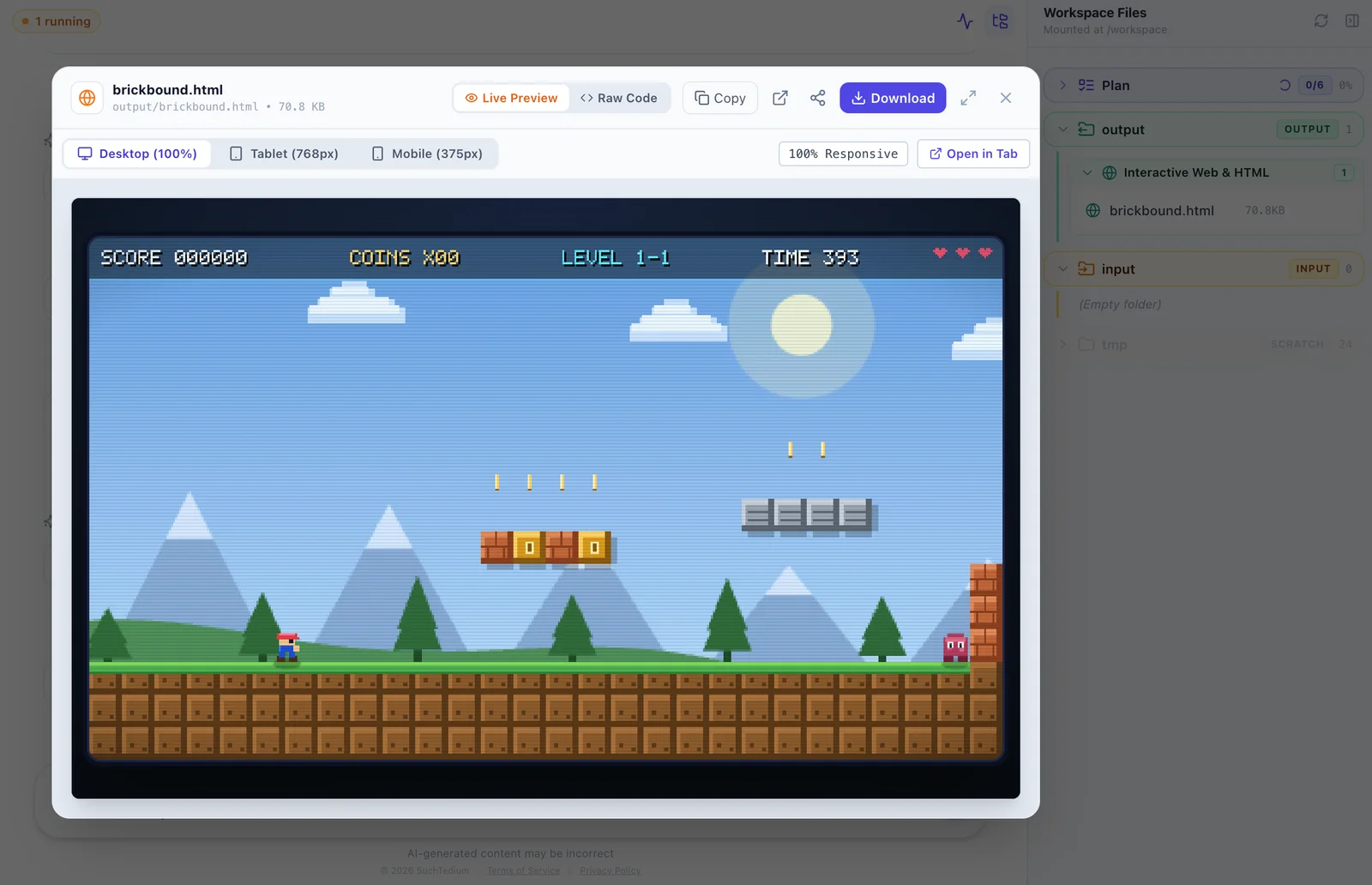This screenshot has width=1372, height=885.
Task: Click the activity pulse icon
Action: pos(966,21)
